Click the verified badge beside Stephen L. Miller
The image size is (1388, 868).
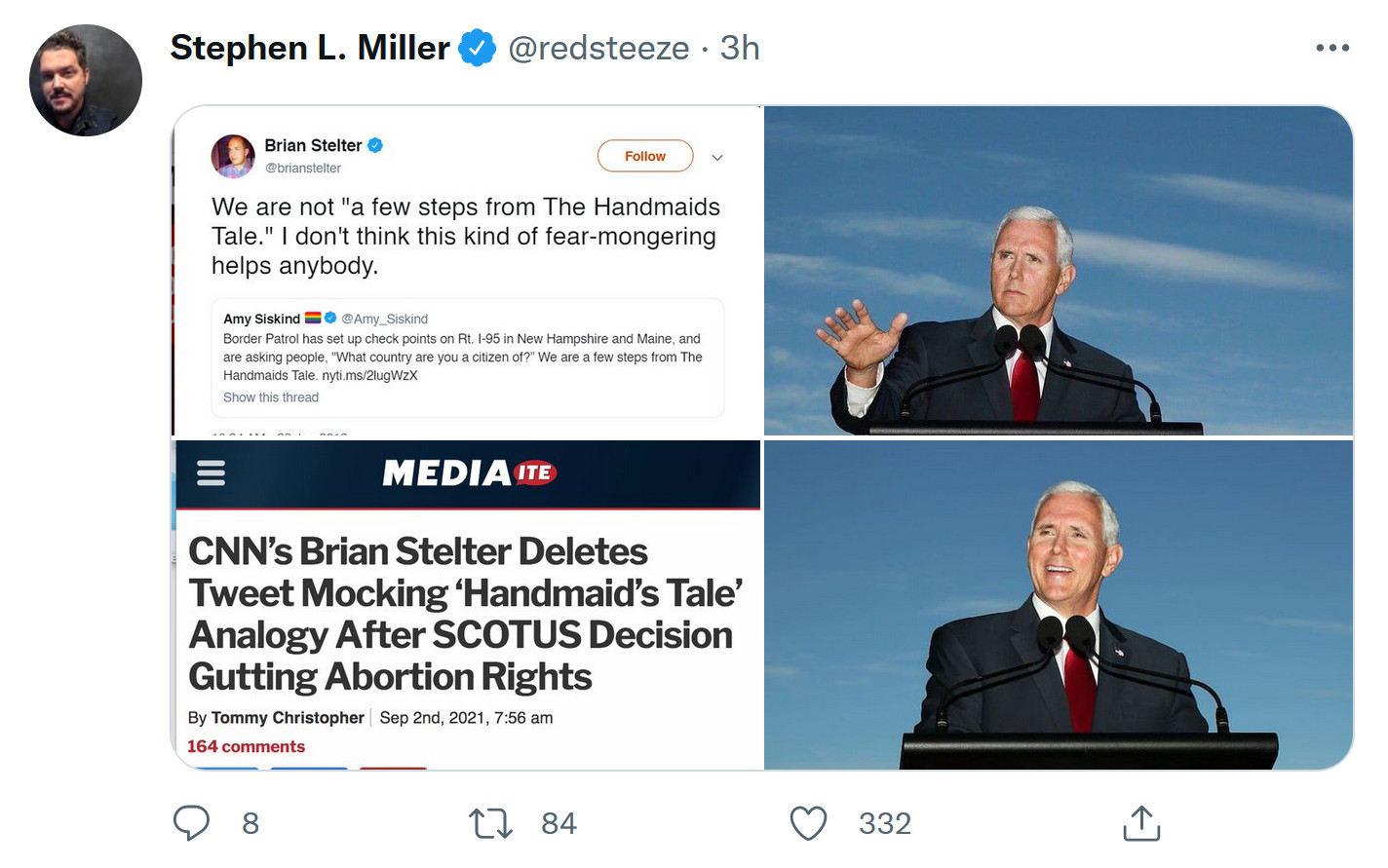coord(477,48)
